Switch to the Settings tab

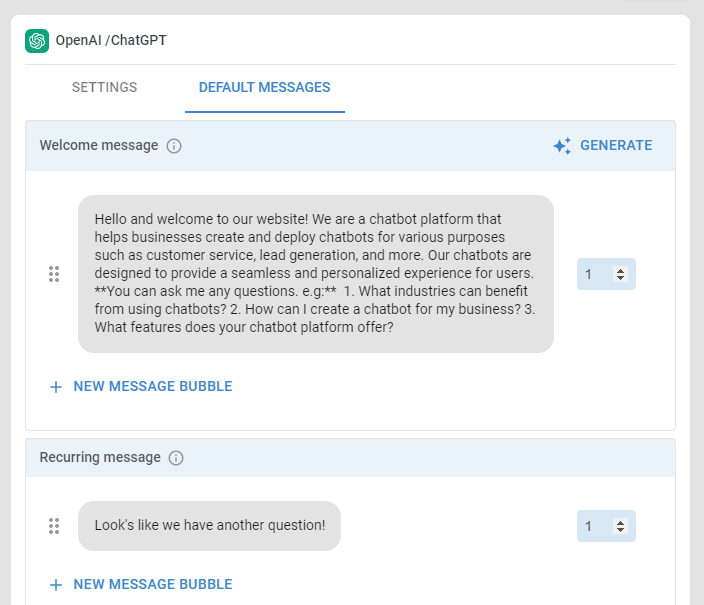click(x=105, y=87)
